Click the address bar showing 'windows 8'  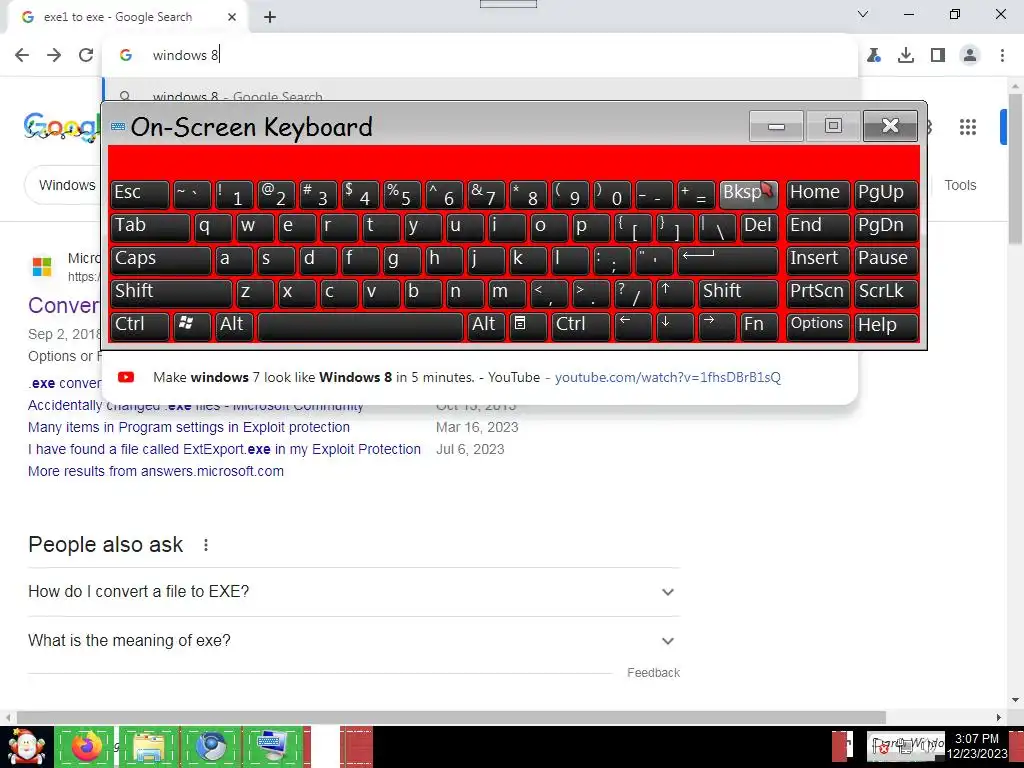[x=480, y=55]
